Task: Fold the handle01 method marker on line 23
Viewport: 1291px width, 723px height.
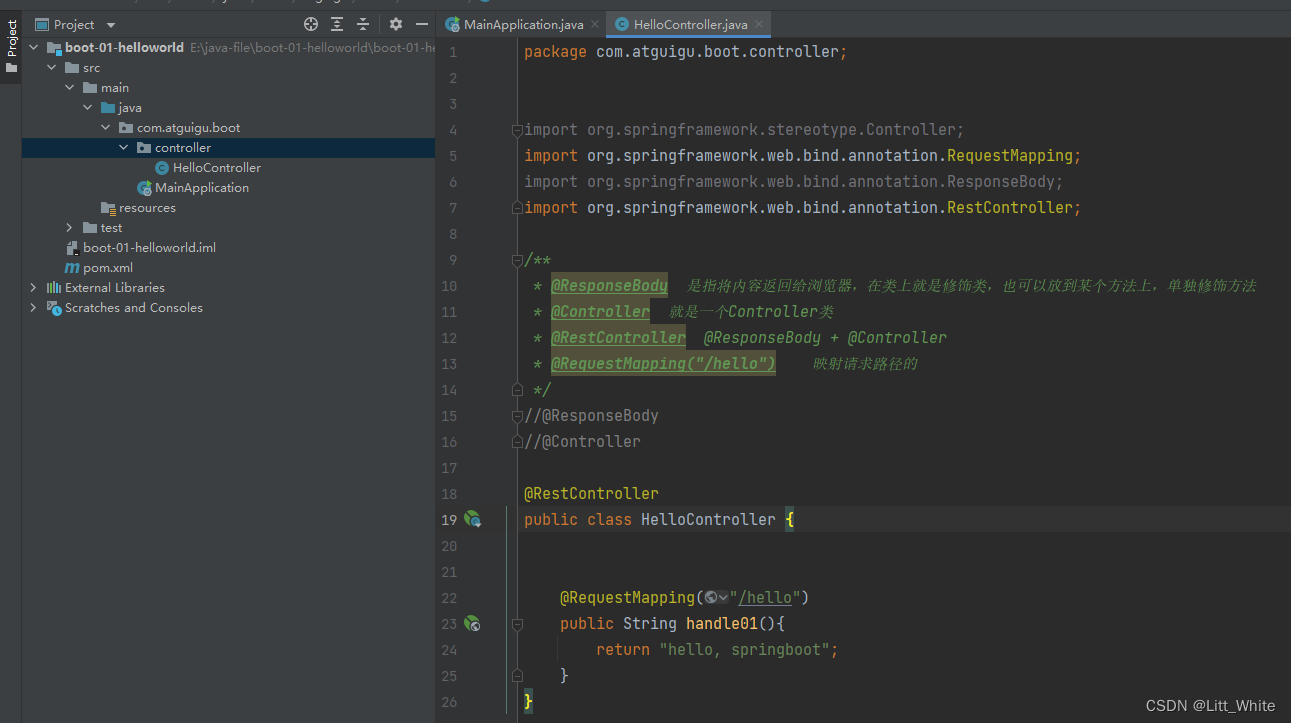Action: coord(517,624)
